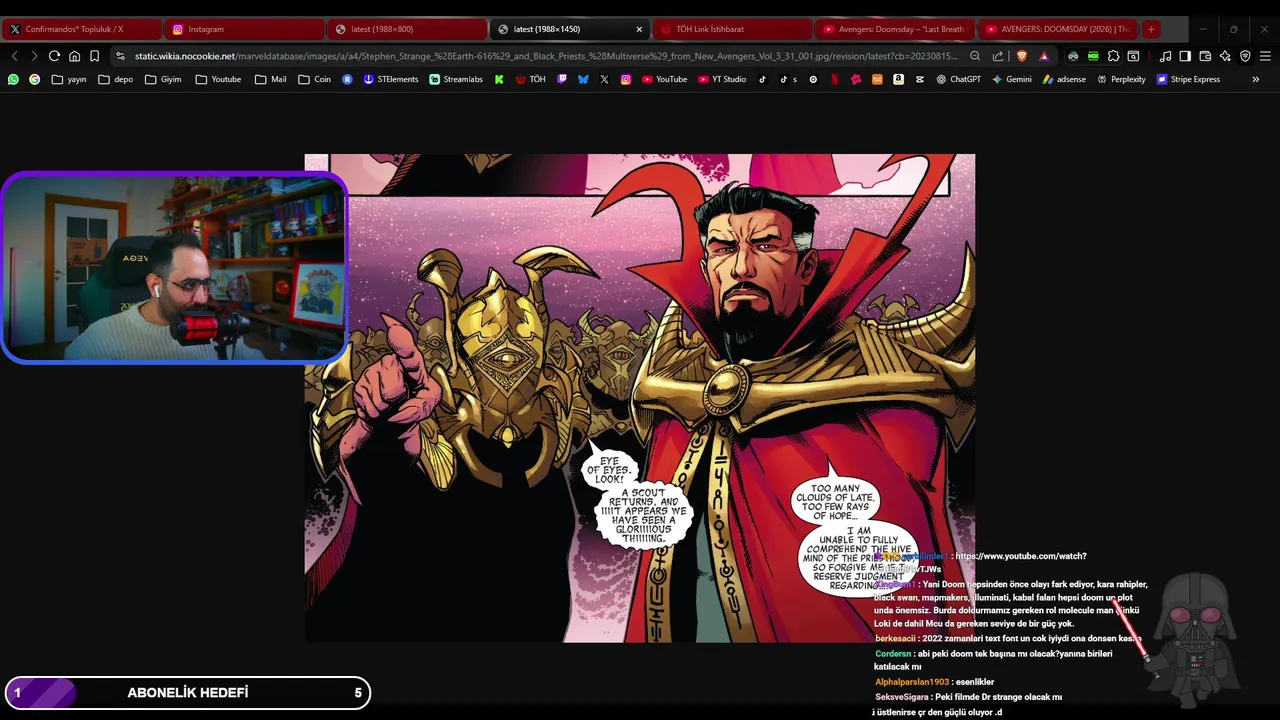
Task: Bookmark this page with the bookmark icon
Action: point(94,56)
